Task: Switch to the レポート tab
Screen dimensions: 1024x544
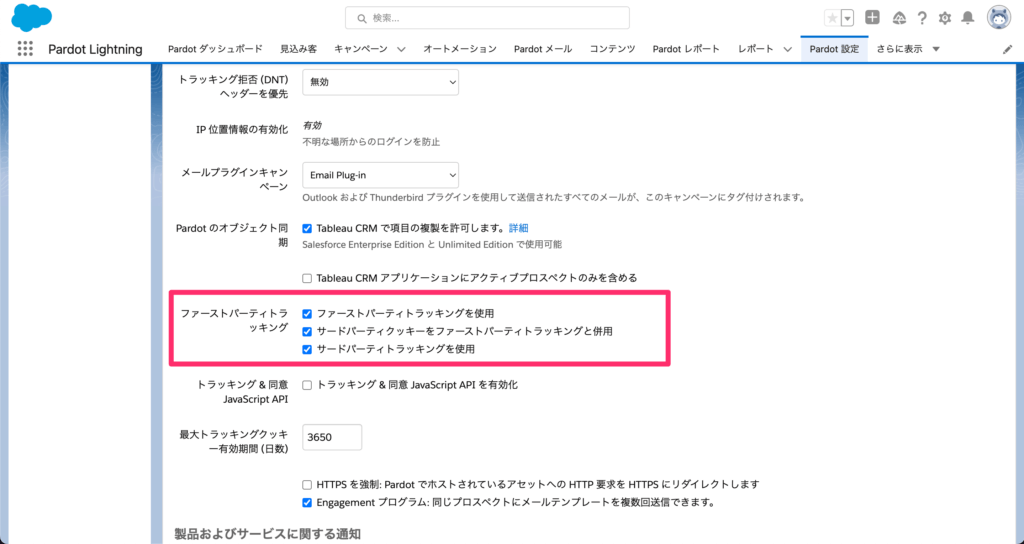Action: pos(756,49)
